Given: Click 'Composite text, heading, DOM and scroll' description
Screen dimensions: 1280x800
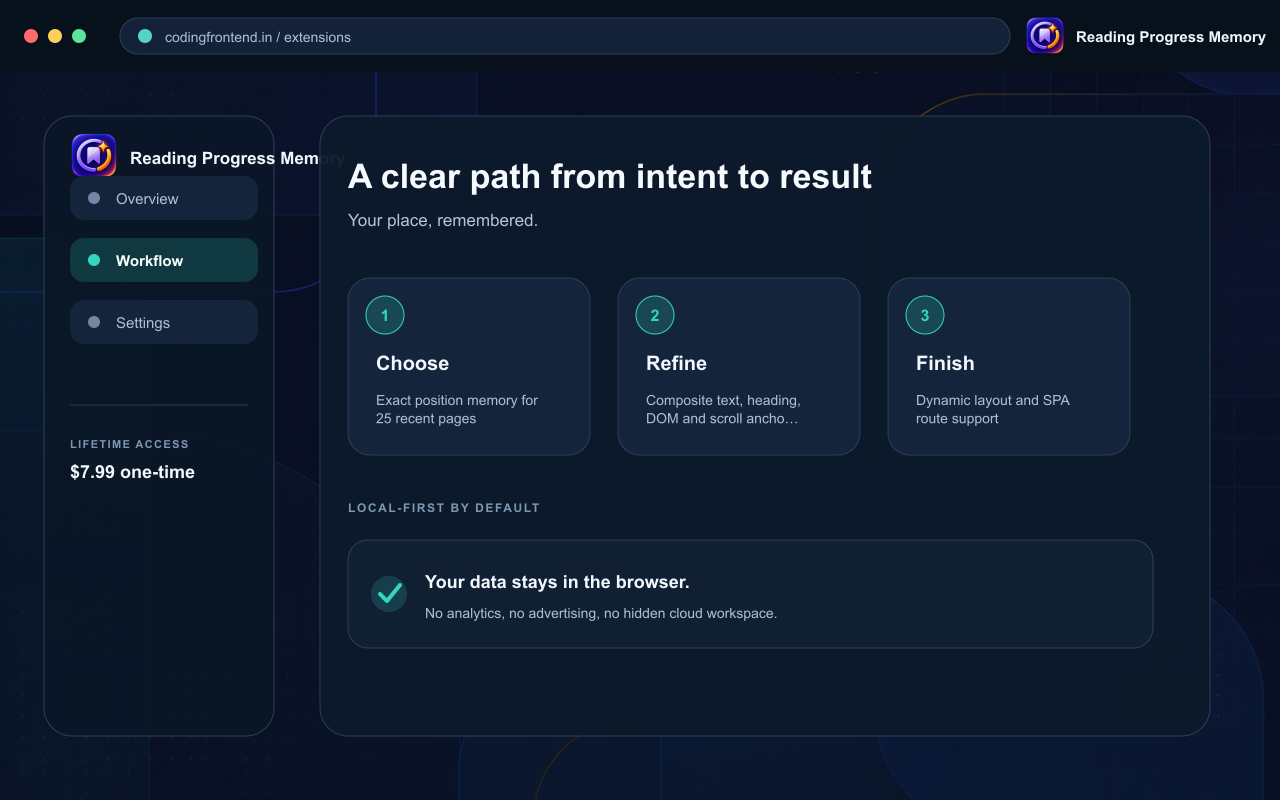Looking at the screenshot, I should pyautogui.click(x=723, y=409).
